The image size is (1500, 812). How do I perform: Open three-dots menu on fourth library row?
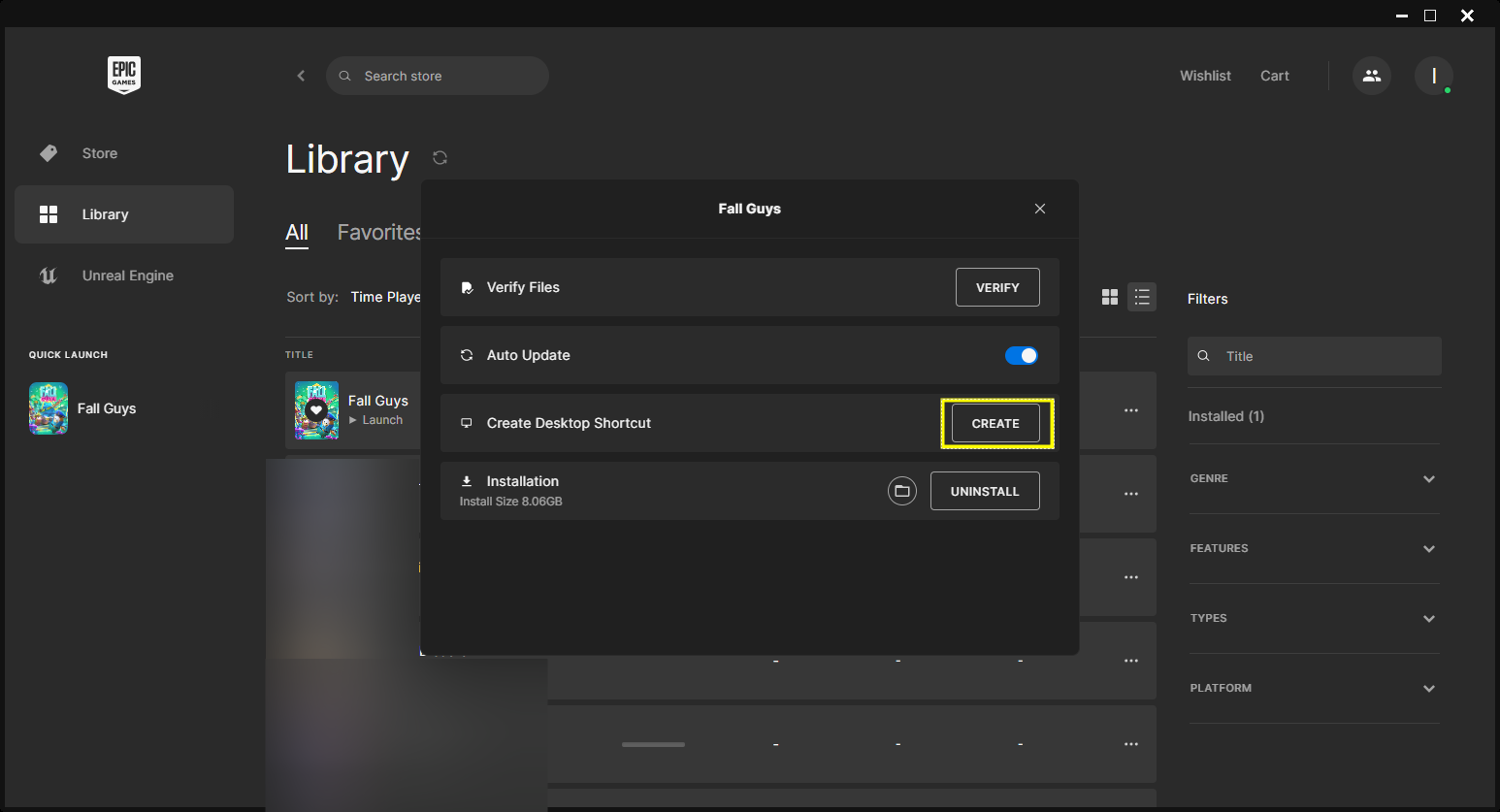(1131, 661)
